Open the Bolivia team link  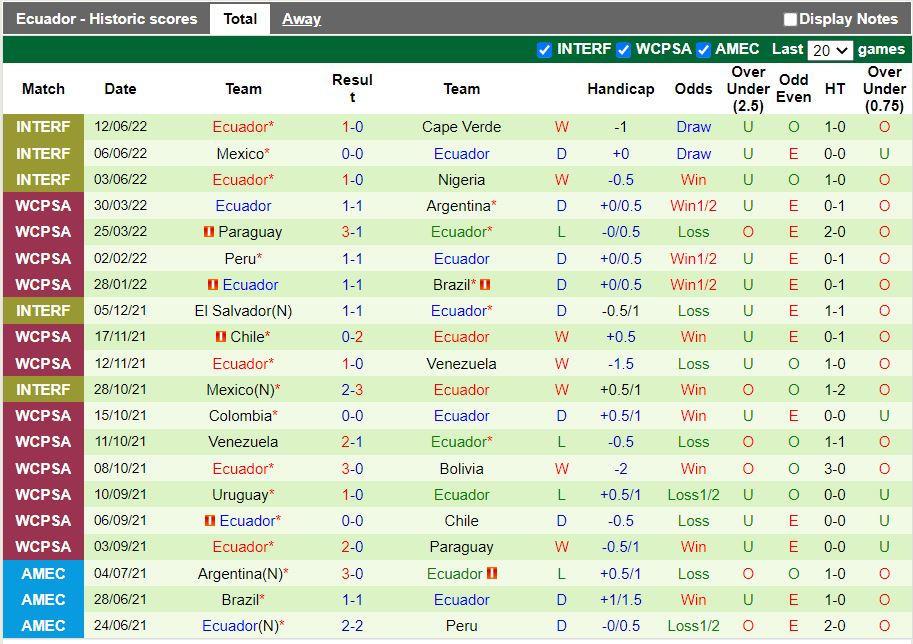click(x=461, y=469)
